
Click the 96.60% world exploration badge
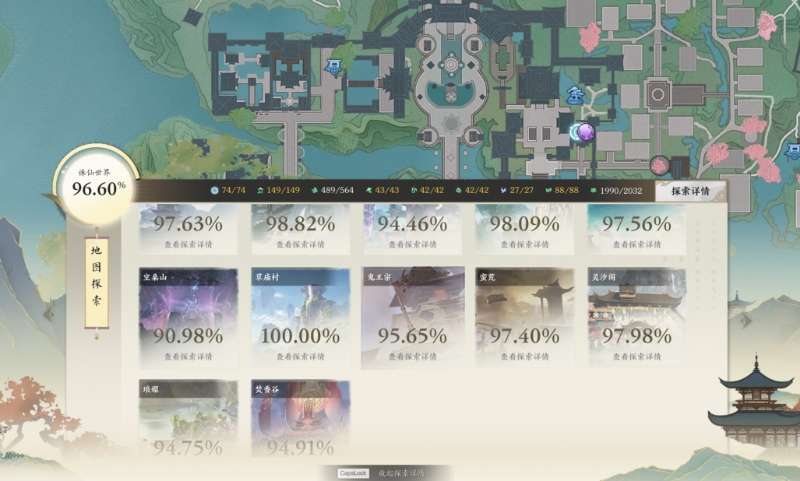[x=96, y=185]
